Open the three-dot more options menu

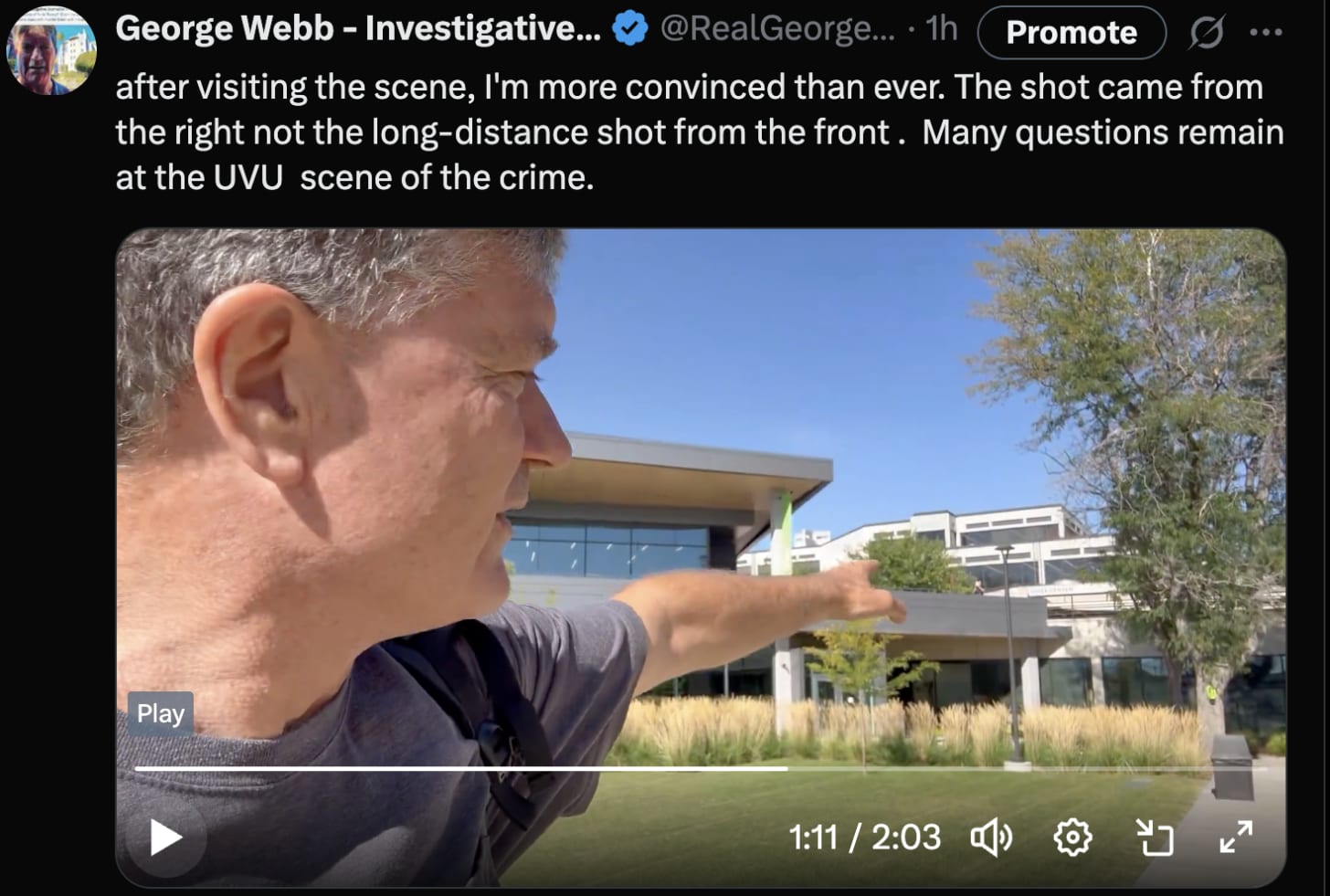1266,33
